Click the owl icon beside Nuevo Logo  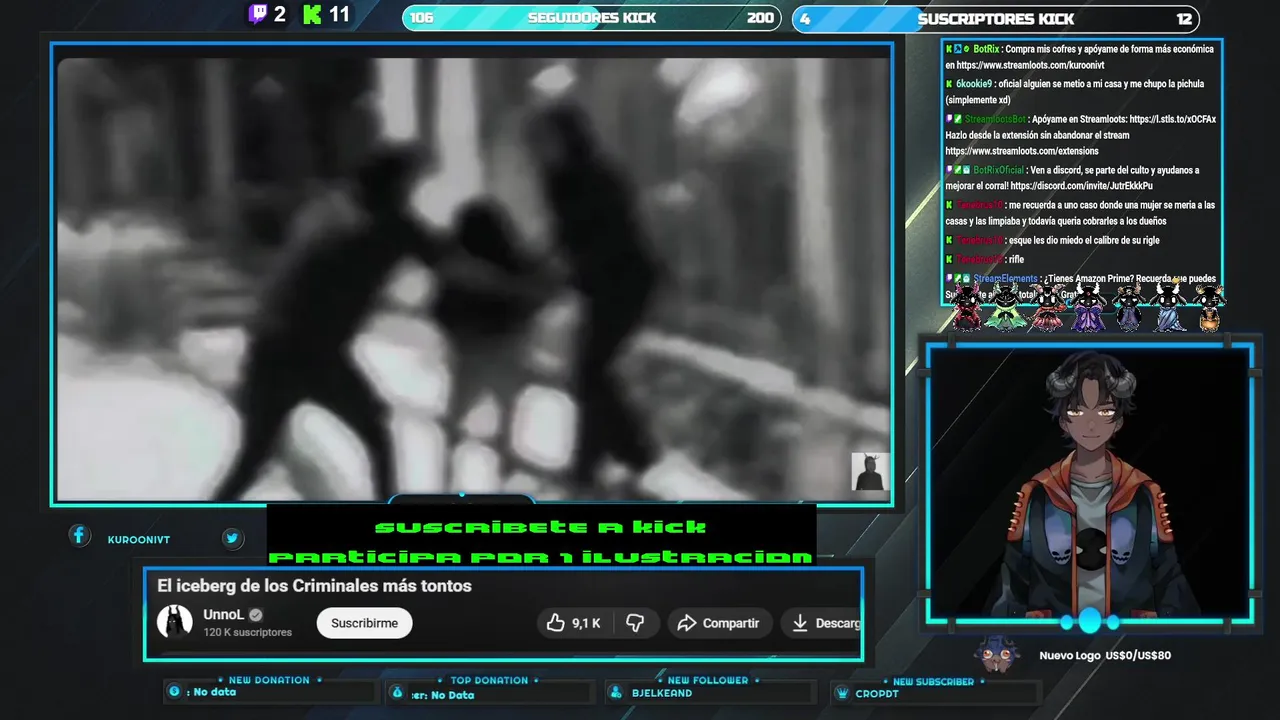(997, 654)
